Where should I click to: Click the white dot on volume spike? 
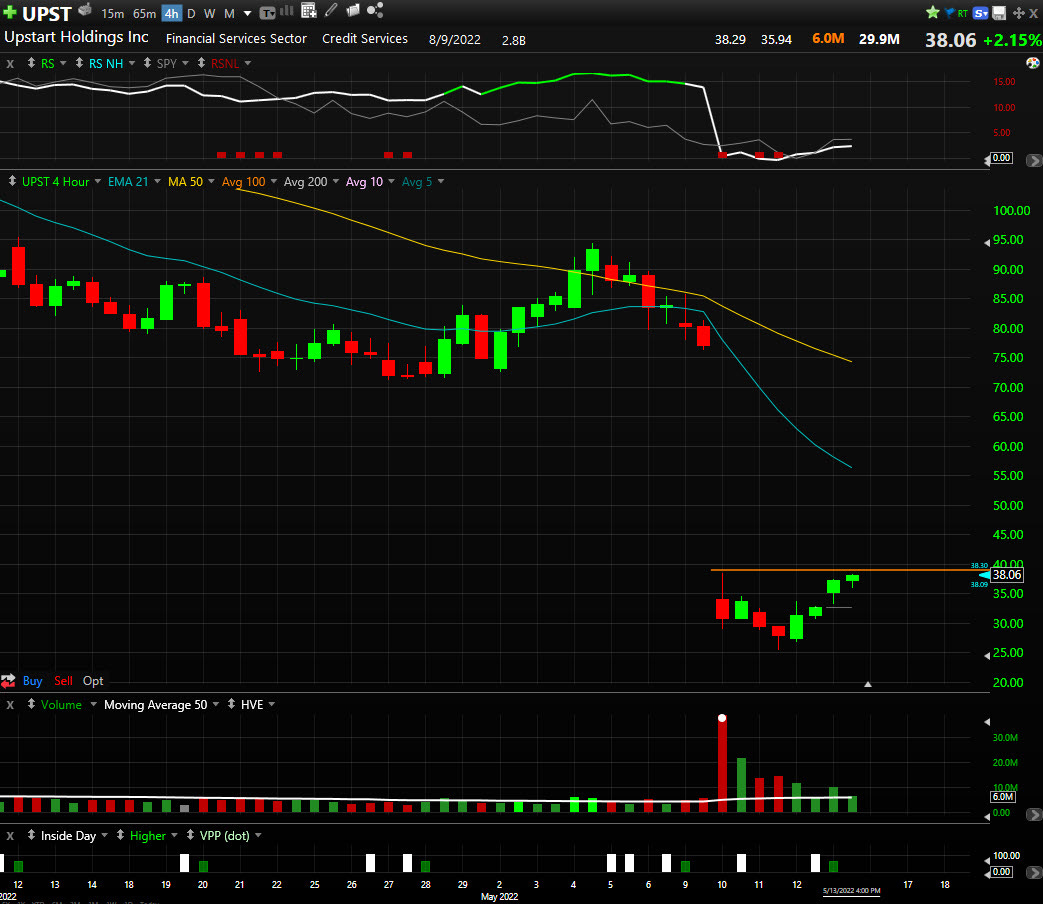(722, 718)
